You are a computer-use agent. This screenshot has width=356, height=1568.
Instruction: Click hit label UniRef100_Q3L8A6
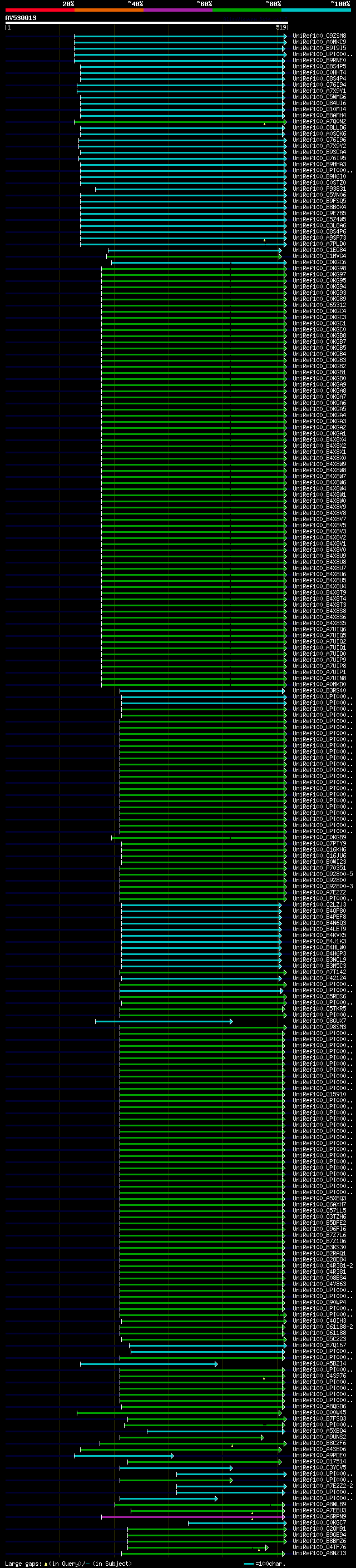click(x=319, y=225)
